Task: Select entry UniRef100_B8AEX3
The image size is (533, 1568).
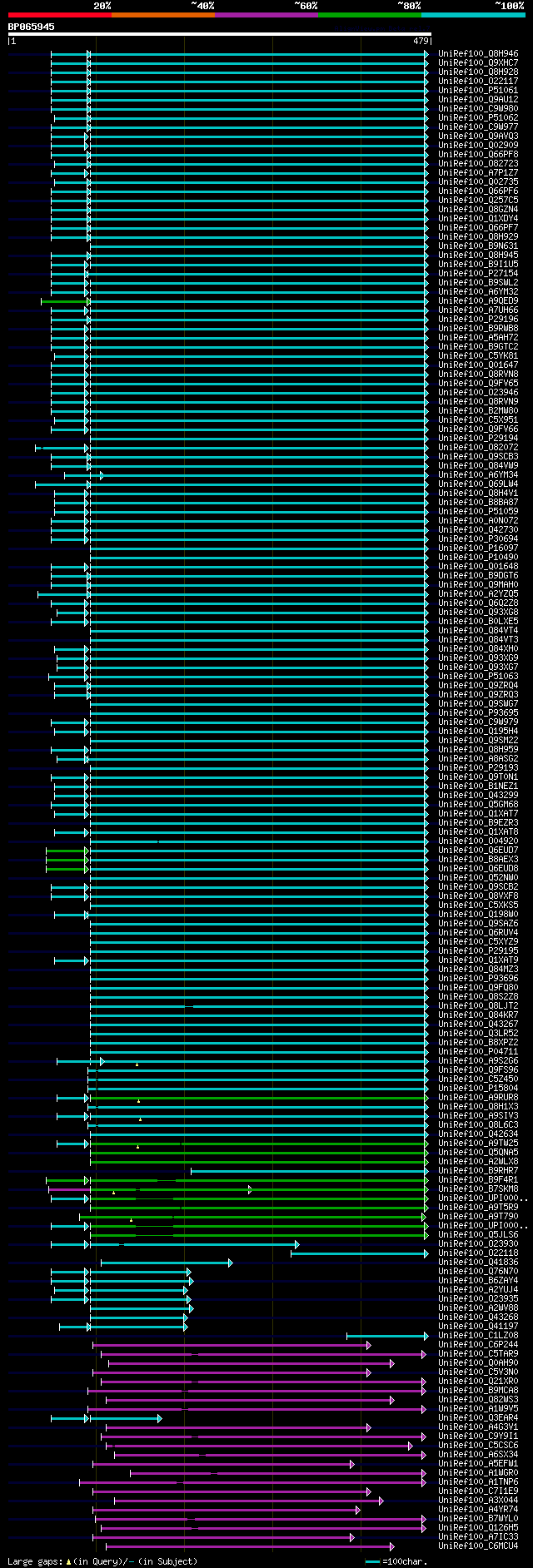Action: point(478,860)
